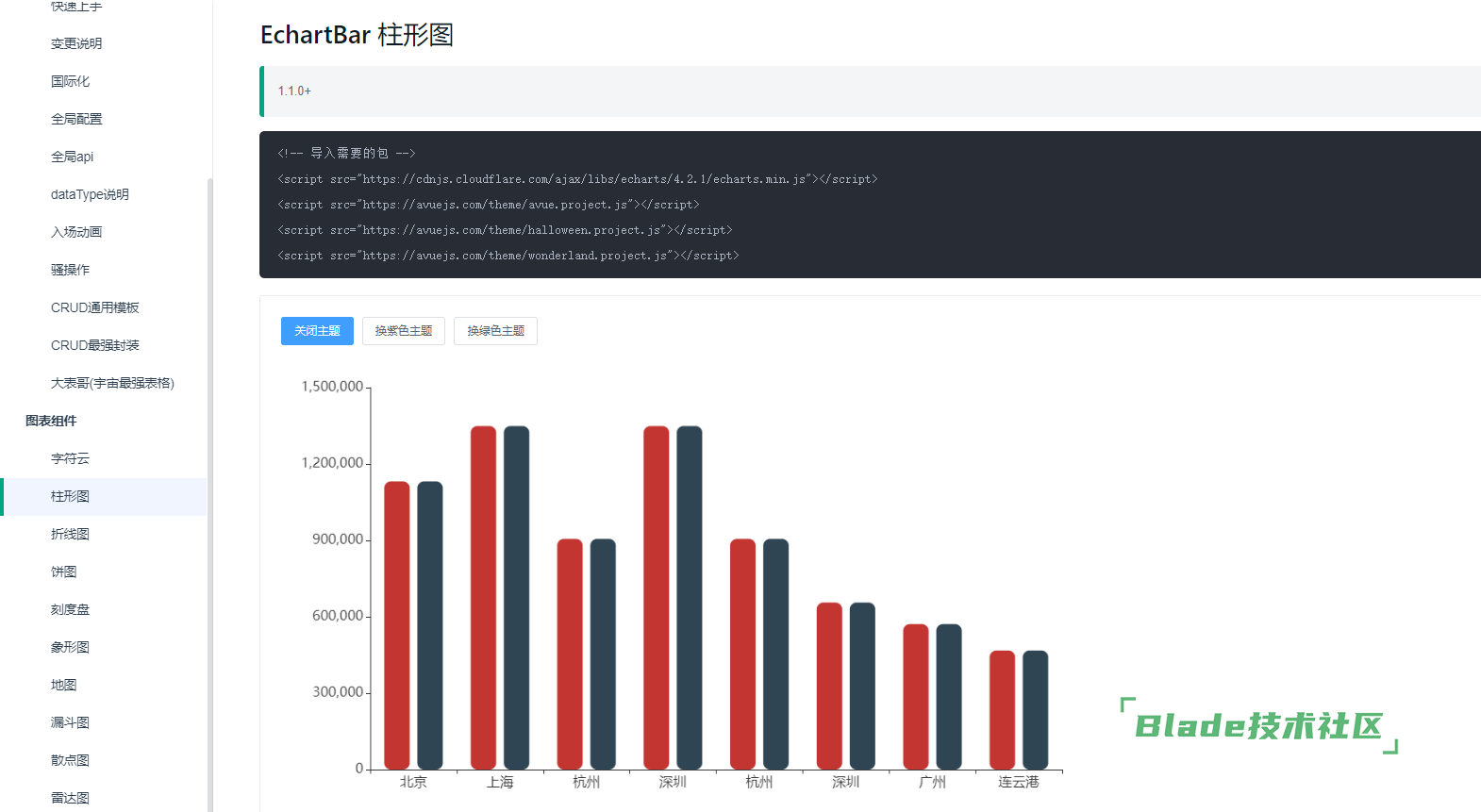This screenshot has height=812, width=1481.
Task: Click the red bar for 上海
Action: pos(484,598)
